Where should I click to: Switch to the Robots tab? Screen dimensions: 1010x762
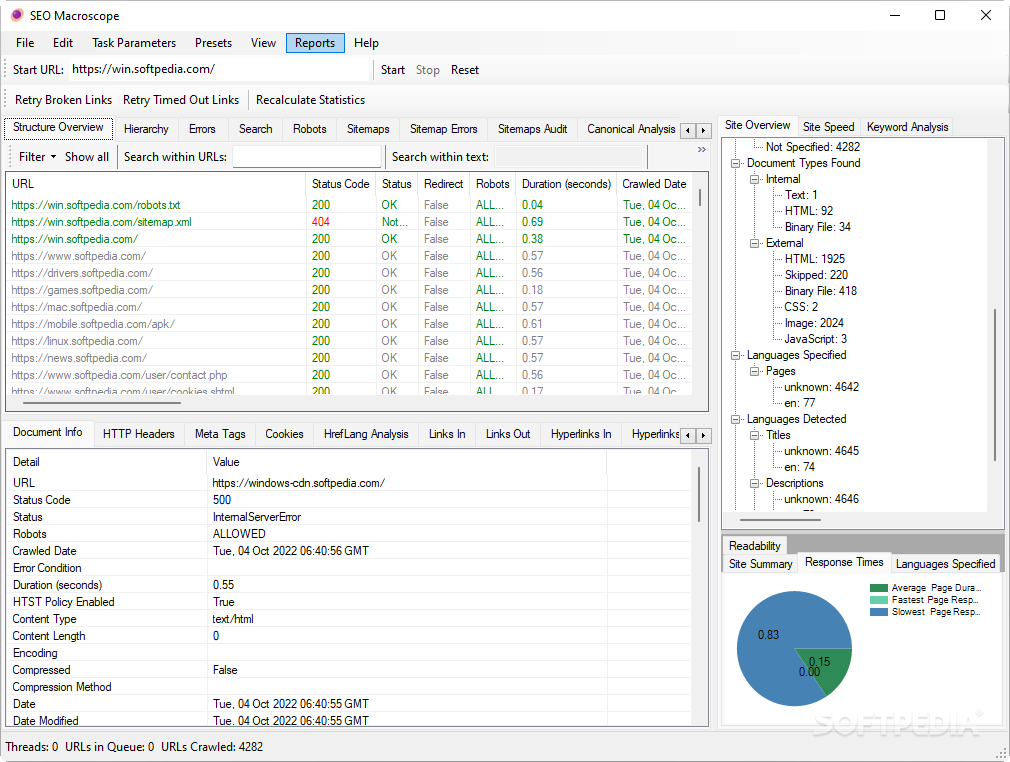click(x=310, y=129)
